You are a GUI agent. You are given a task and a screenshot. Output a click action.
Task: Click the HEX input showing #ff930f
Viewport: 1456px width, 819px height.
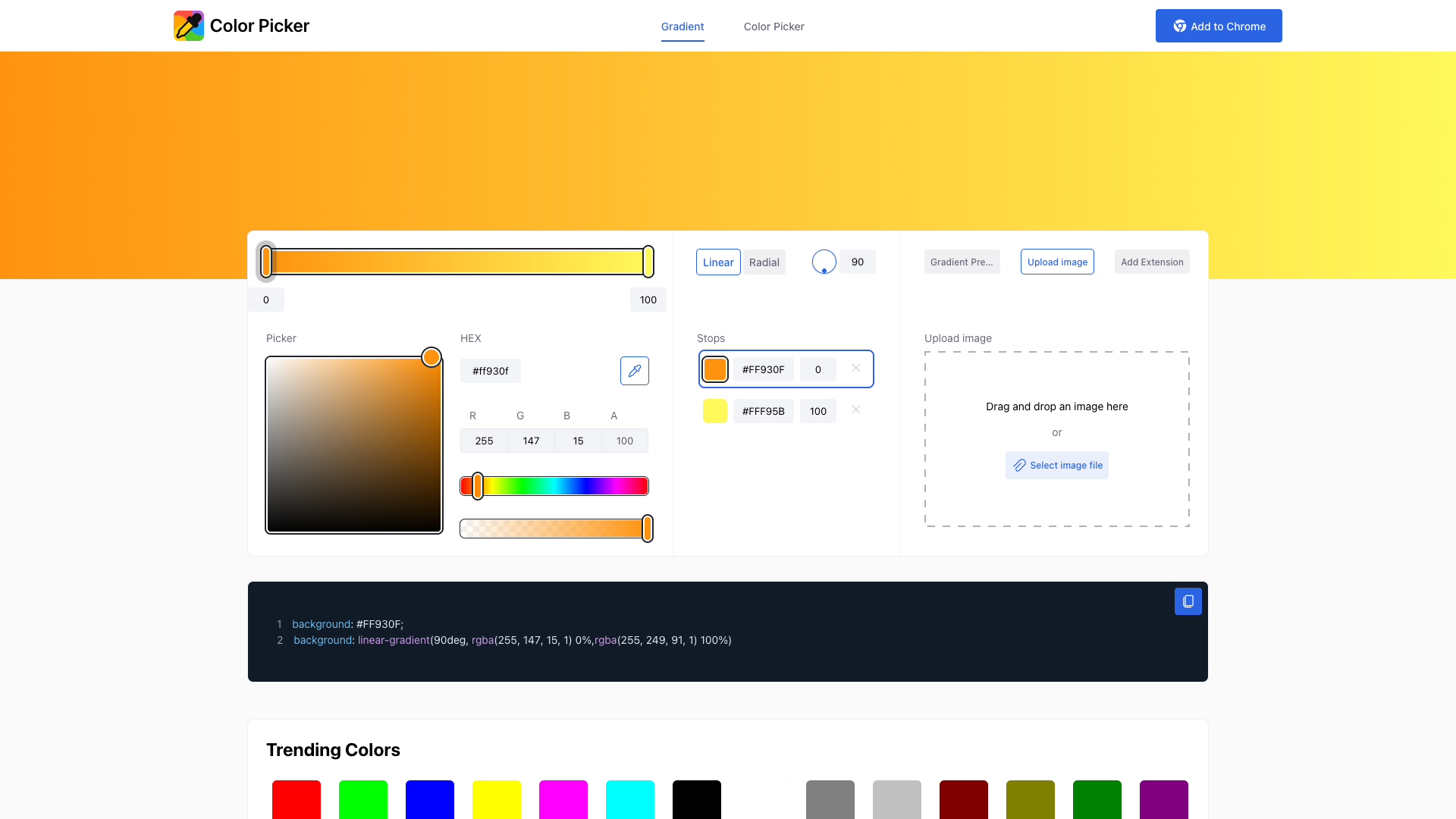[490, 371]
